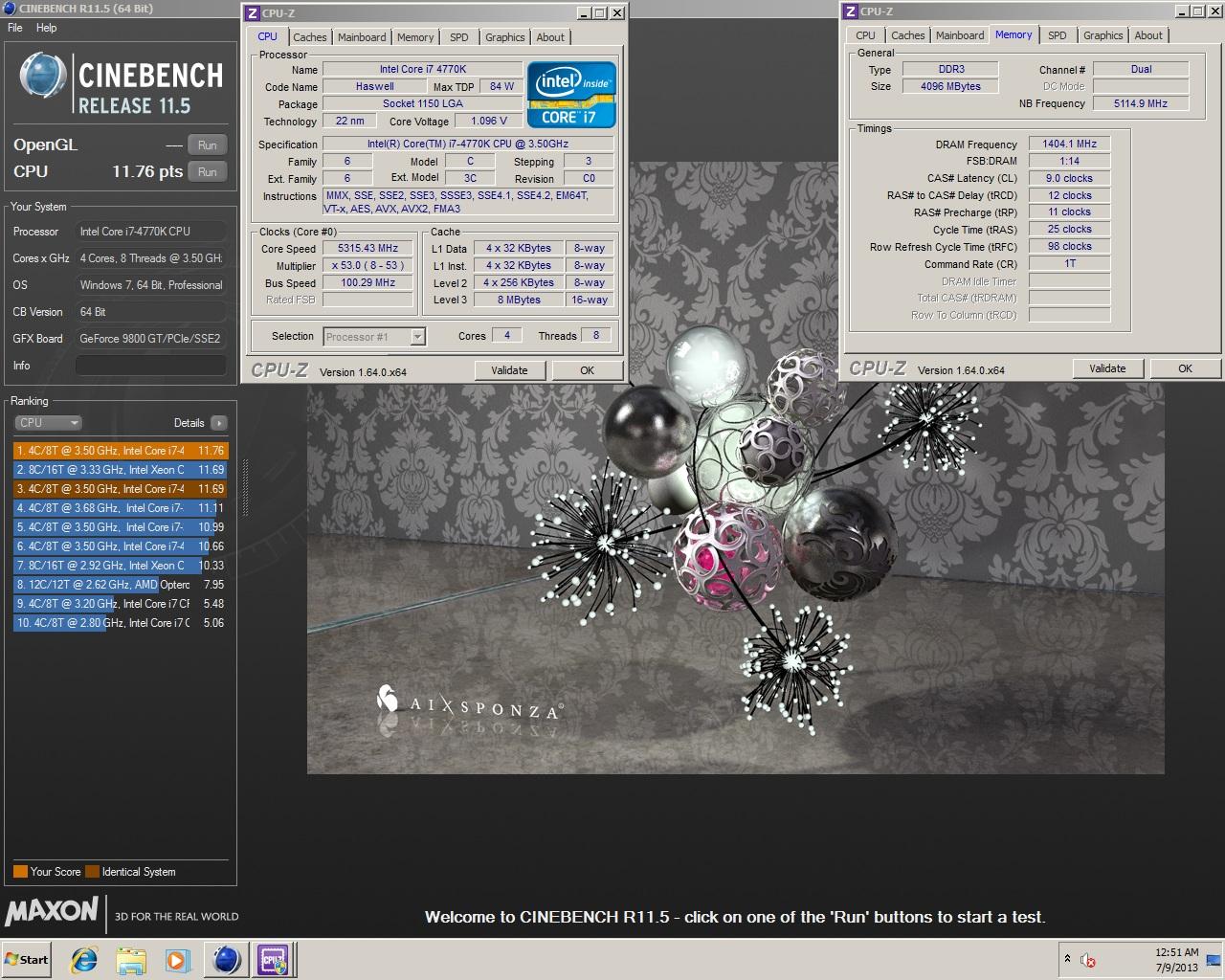Launch Internet Explorer from taskbar
Viewport: 1225px width, 980px height.
point(85,960)
